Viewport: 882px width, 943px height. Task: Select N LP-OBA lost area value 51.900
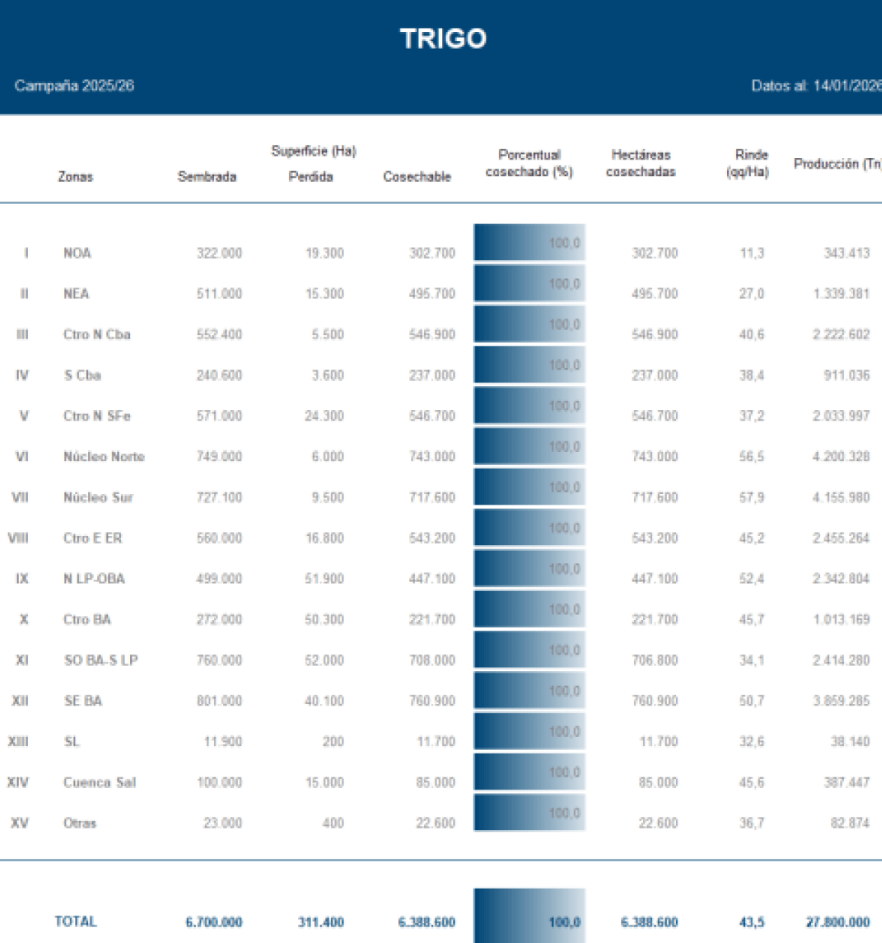coord(324,579)
